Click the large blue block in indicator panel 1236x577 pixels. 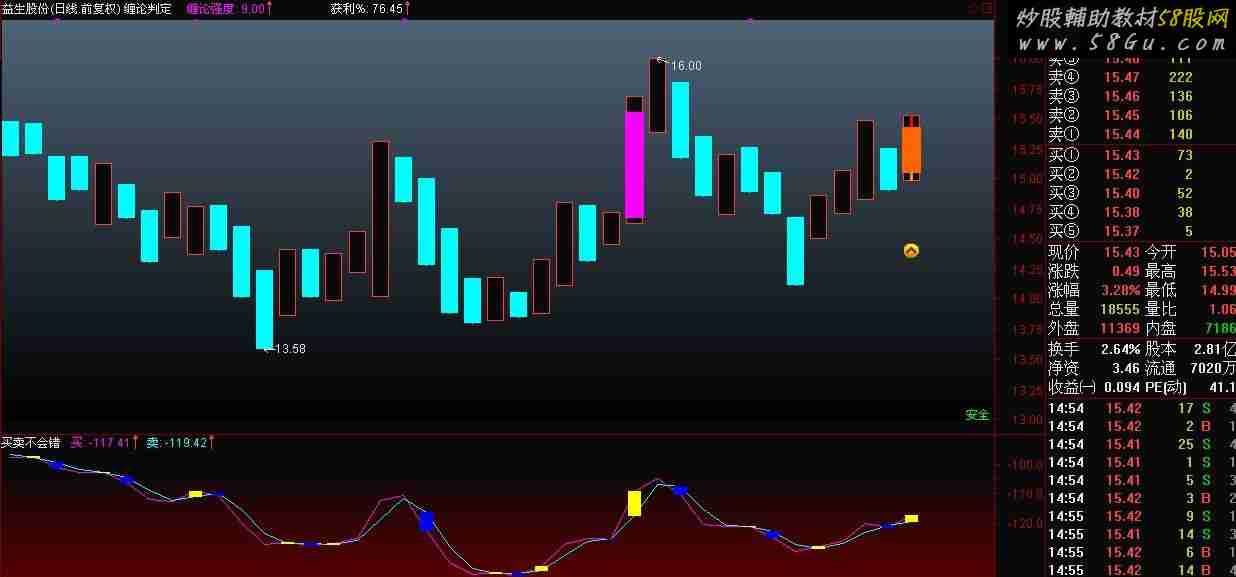click(426, 521)
